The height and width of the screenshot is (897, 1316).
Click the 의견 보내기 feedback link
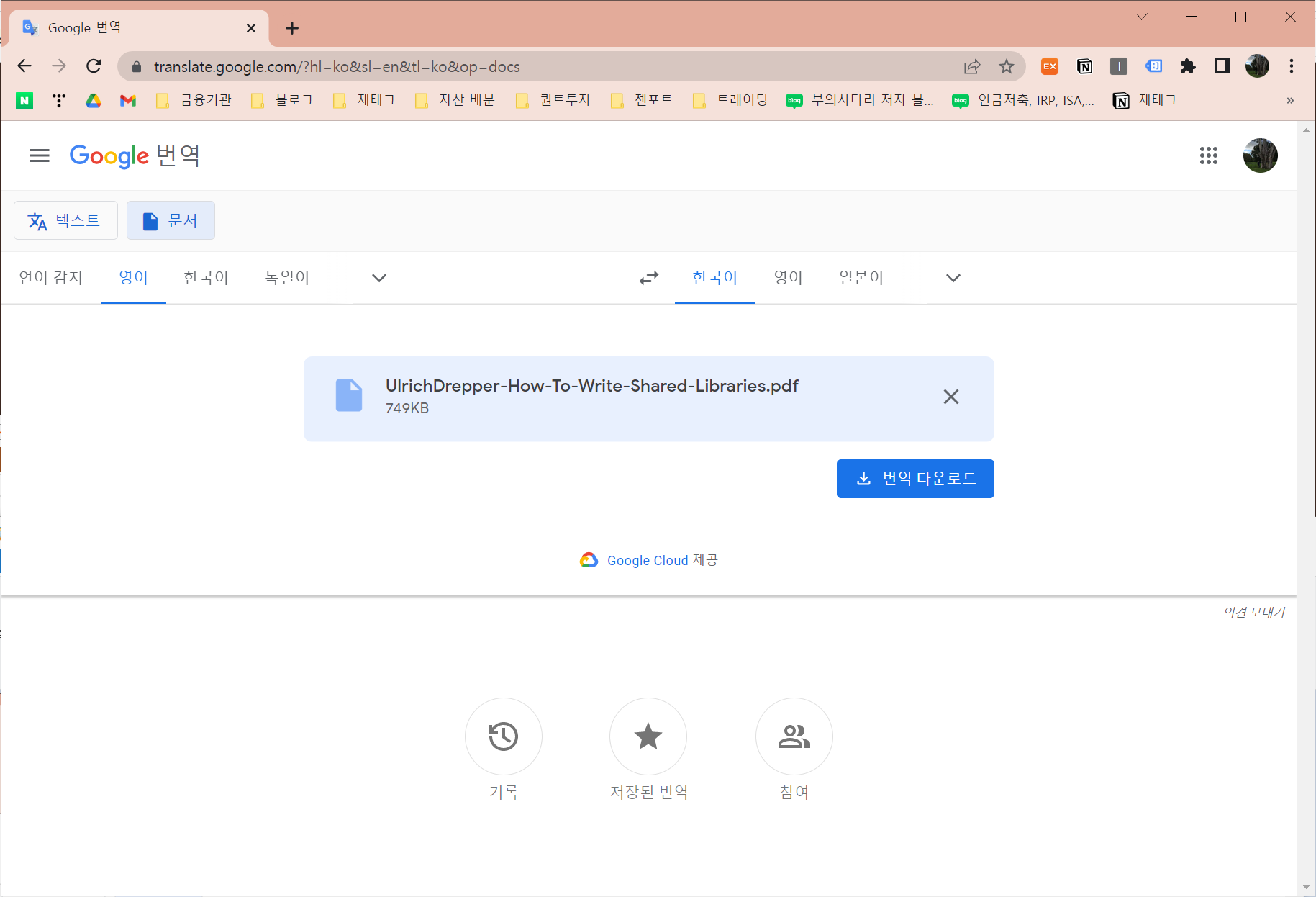pyautogui.click(x=1253, y=613)
